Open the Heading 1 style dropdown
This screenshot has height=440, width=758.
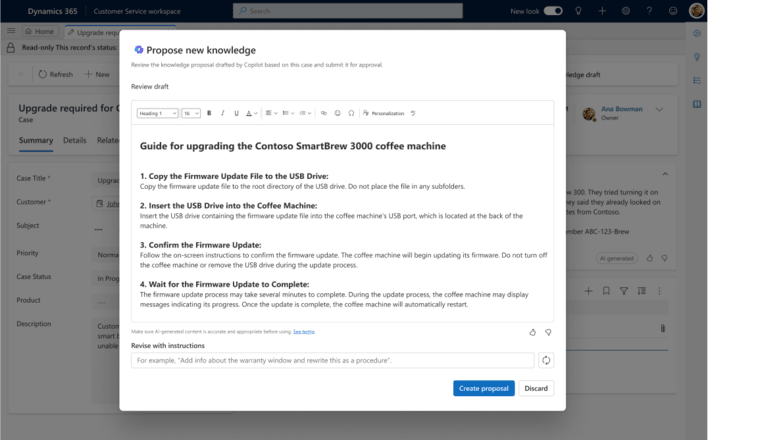click(158, 113)
